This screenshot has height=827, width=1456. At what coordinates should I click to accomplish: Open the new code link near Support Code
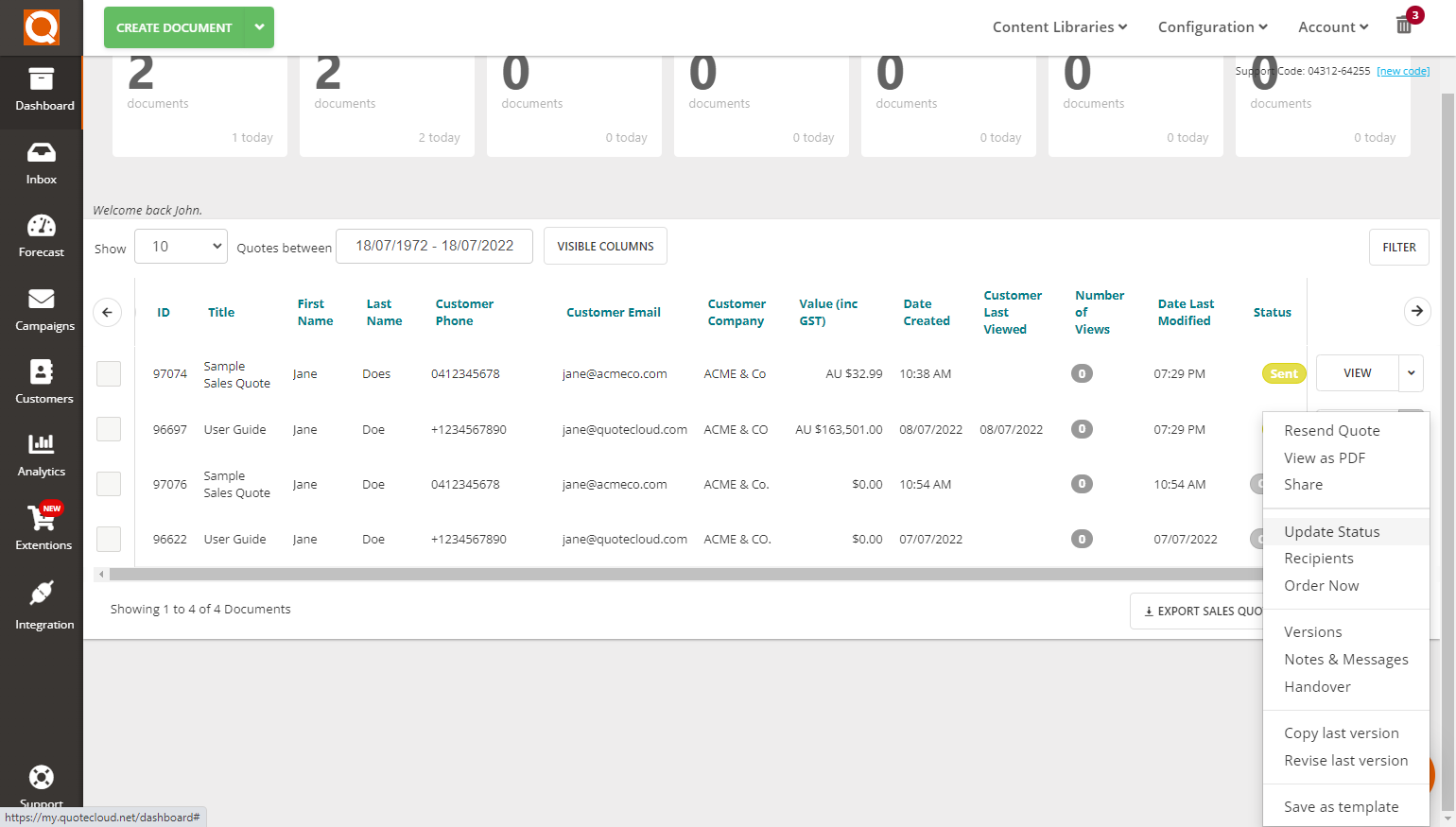1402,70
